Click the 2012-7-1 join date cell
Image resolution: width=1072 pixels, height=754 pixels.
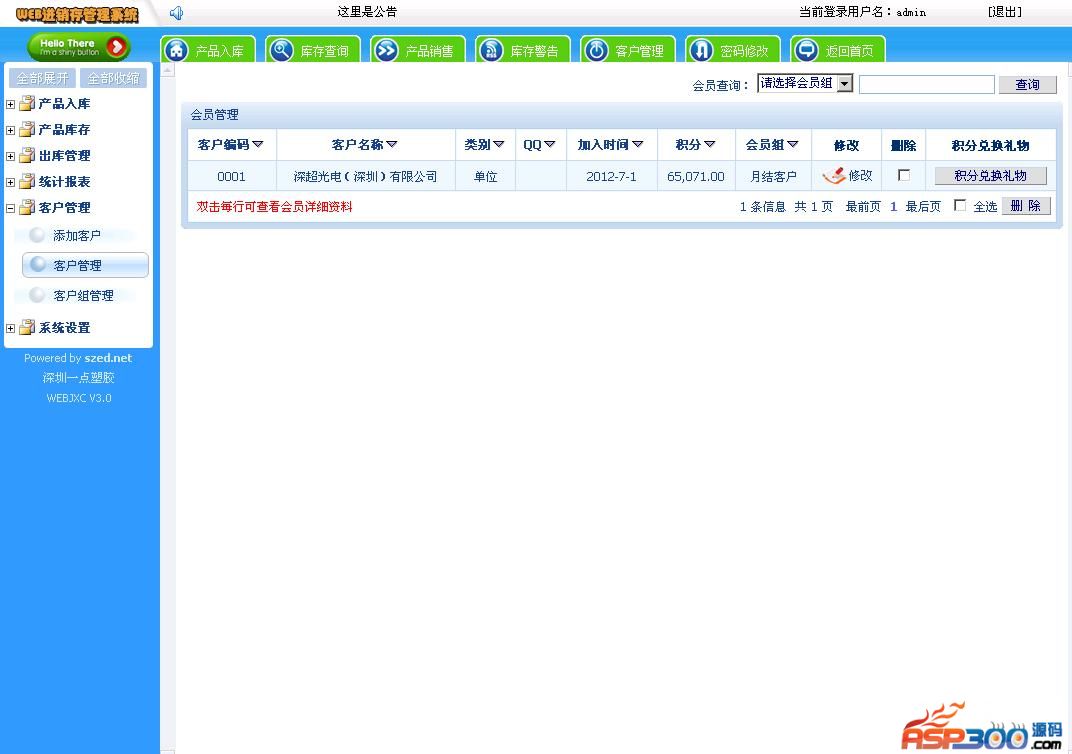pyautogui.click(x=611, y=176)
